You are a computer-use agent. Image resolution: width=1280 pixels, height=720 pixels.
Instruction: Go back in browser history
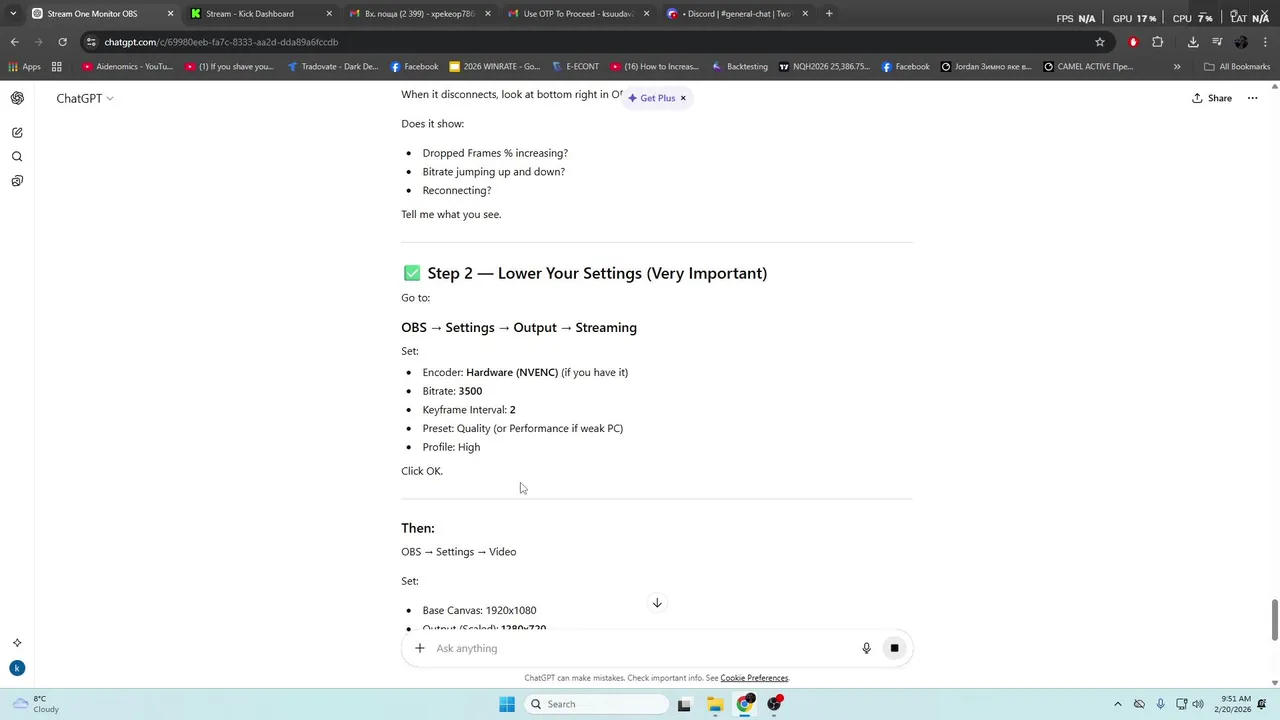14,42
